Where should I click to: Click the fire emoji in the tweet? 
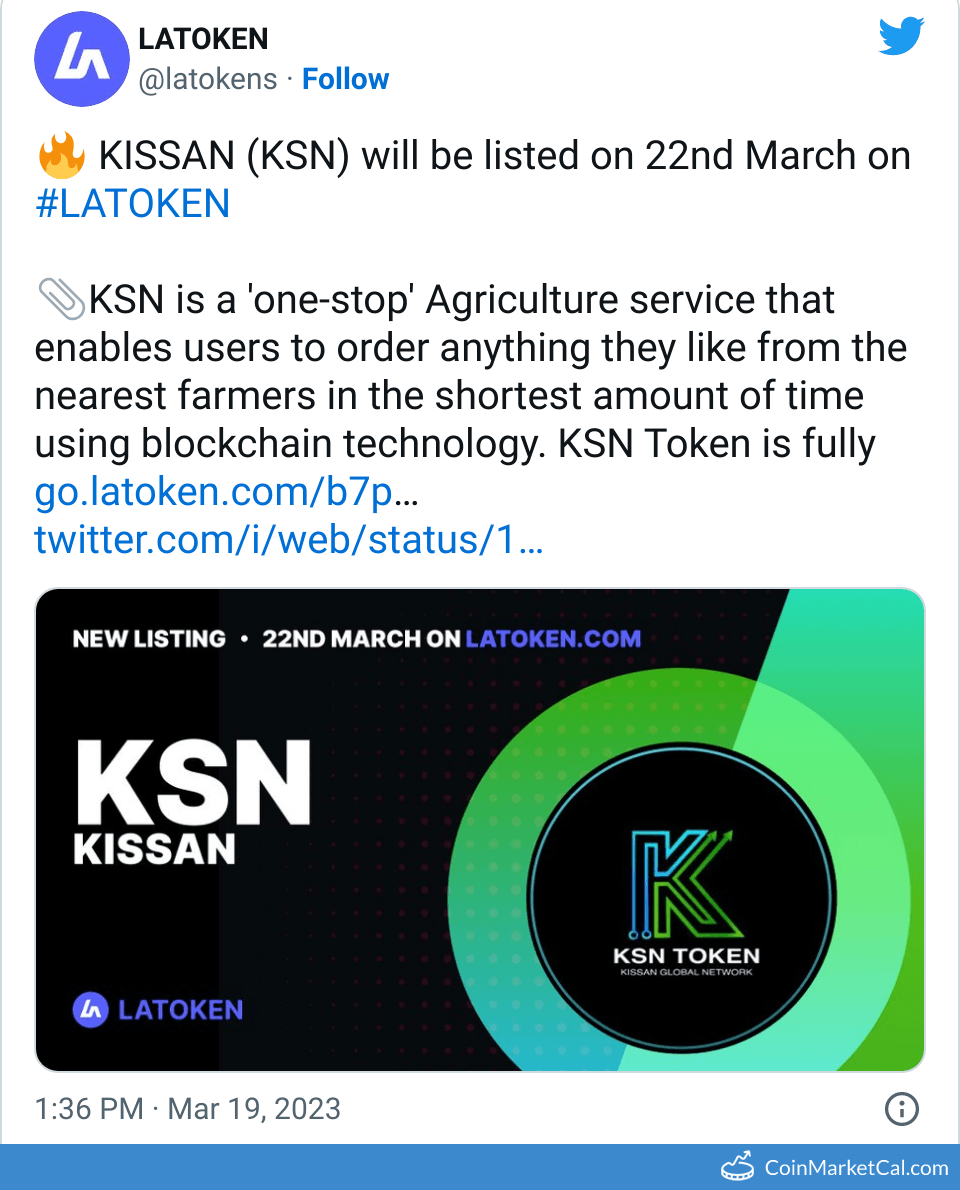tap(60, 154)
